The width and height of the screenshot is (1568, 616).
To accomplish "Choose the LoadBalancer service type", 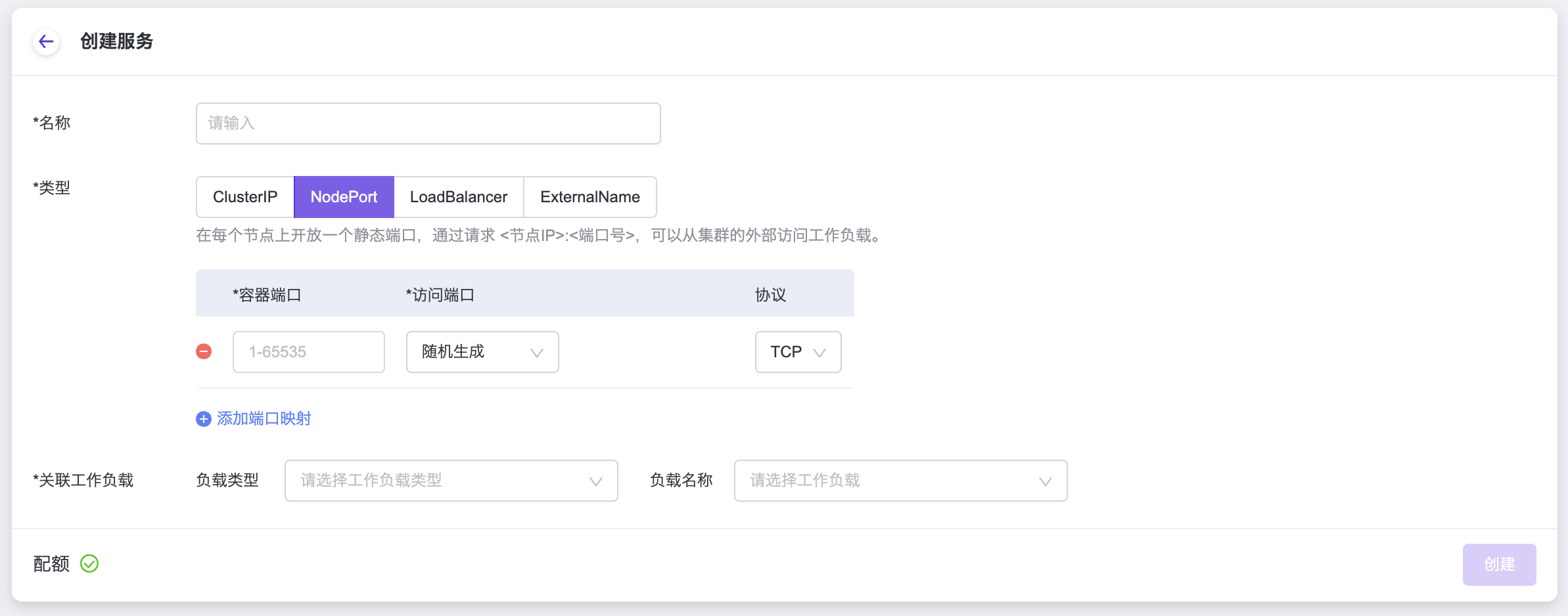I will tap(459, 197).
